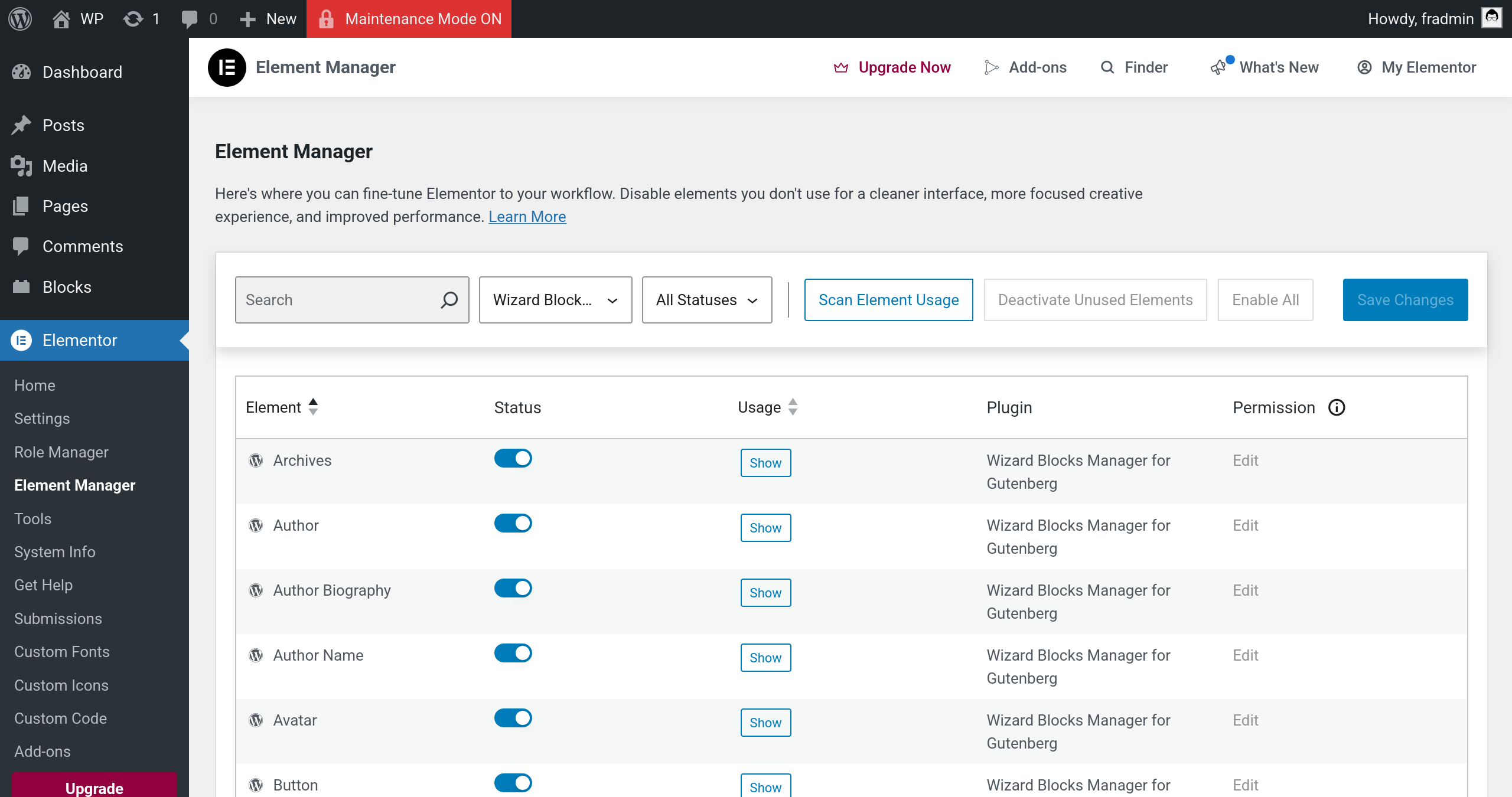
Task: Open Settings in Elementor submenu
Action: tap(42, 419)
